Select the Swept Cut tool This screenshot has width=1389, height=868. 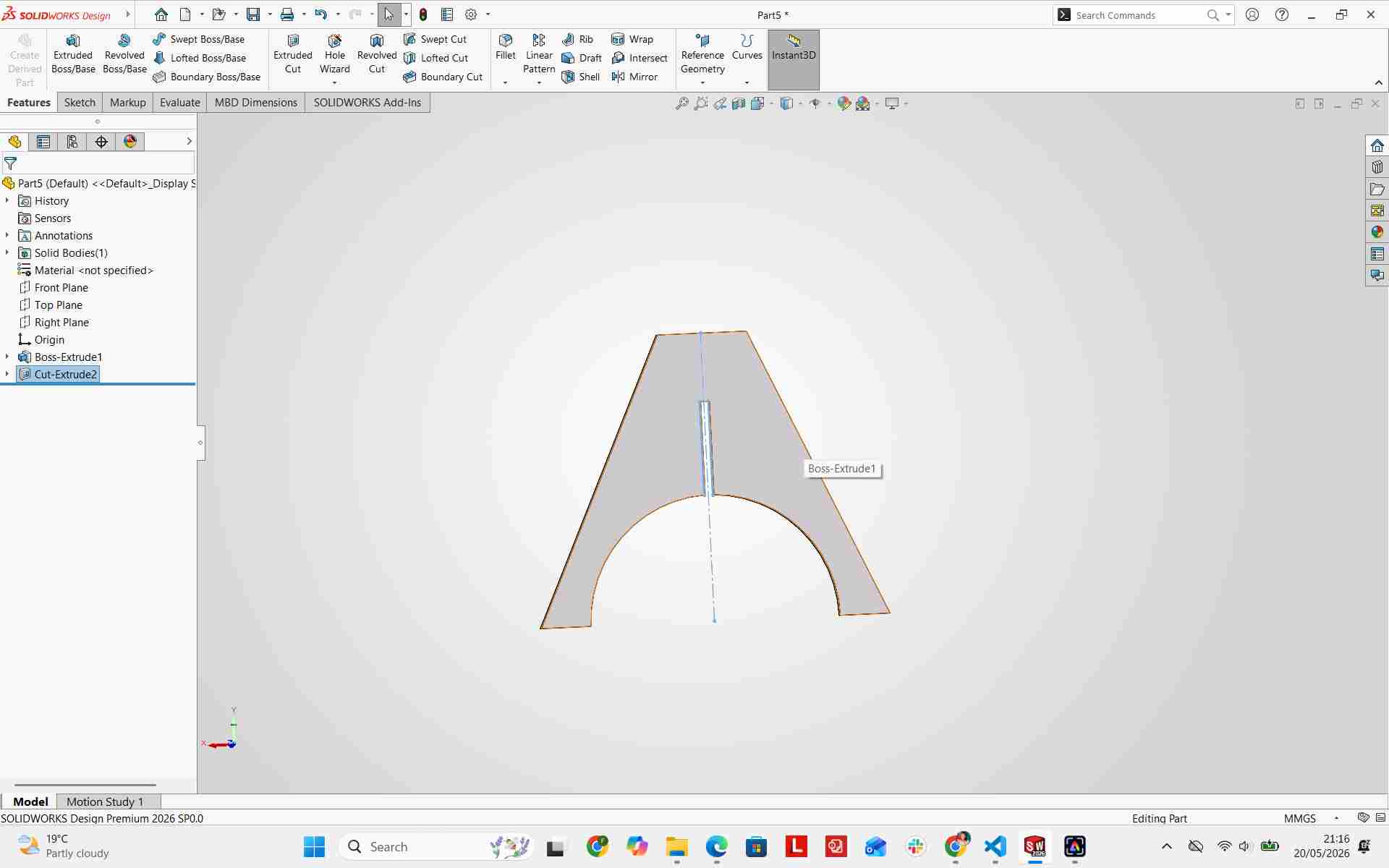(436, 39)
